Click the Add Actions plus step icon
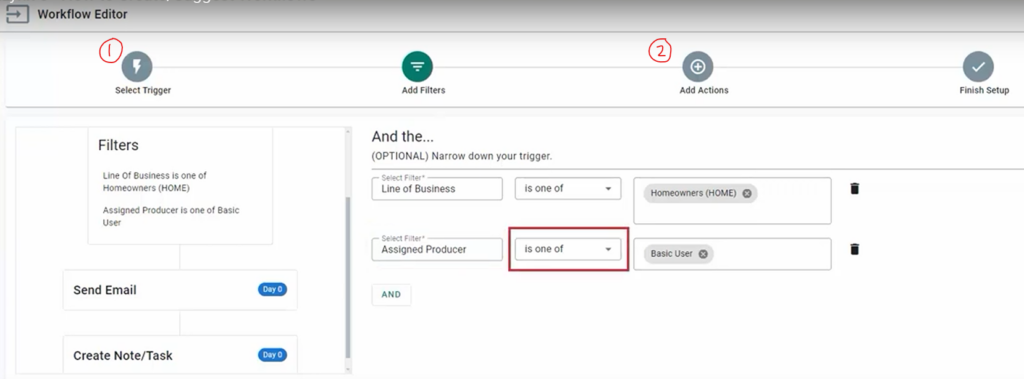Screen dimensions: 1024x379 pos(697,66)
